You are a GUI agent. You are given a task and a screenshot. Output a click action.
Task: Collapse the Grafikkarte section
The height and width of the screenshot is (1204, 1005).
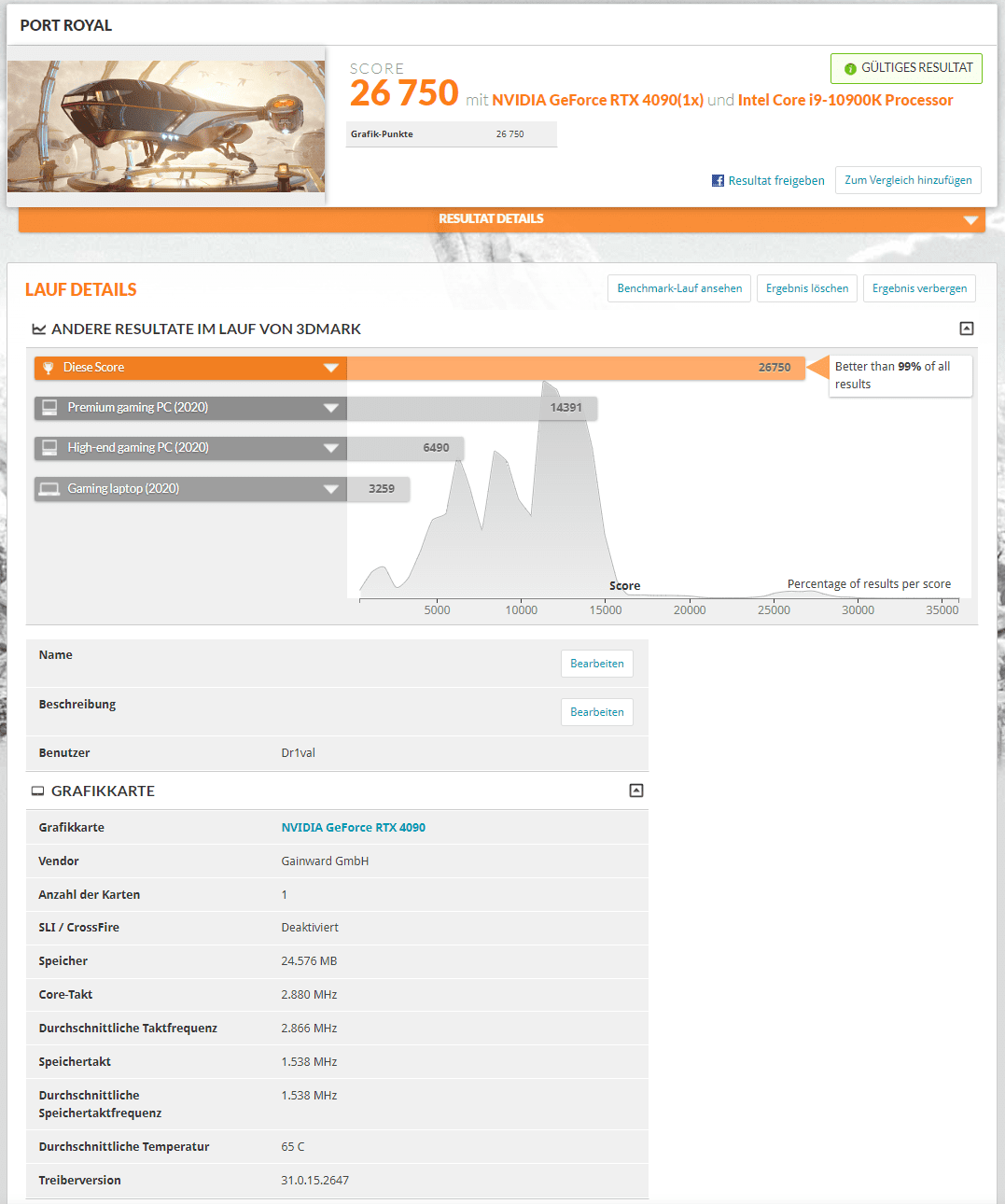(x=636, y=791)
